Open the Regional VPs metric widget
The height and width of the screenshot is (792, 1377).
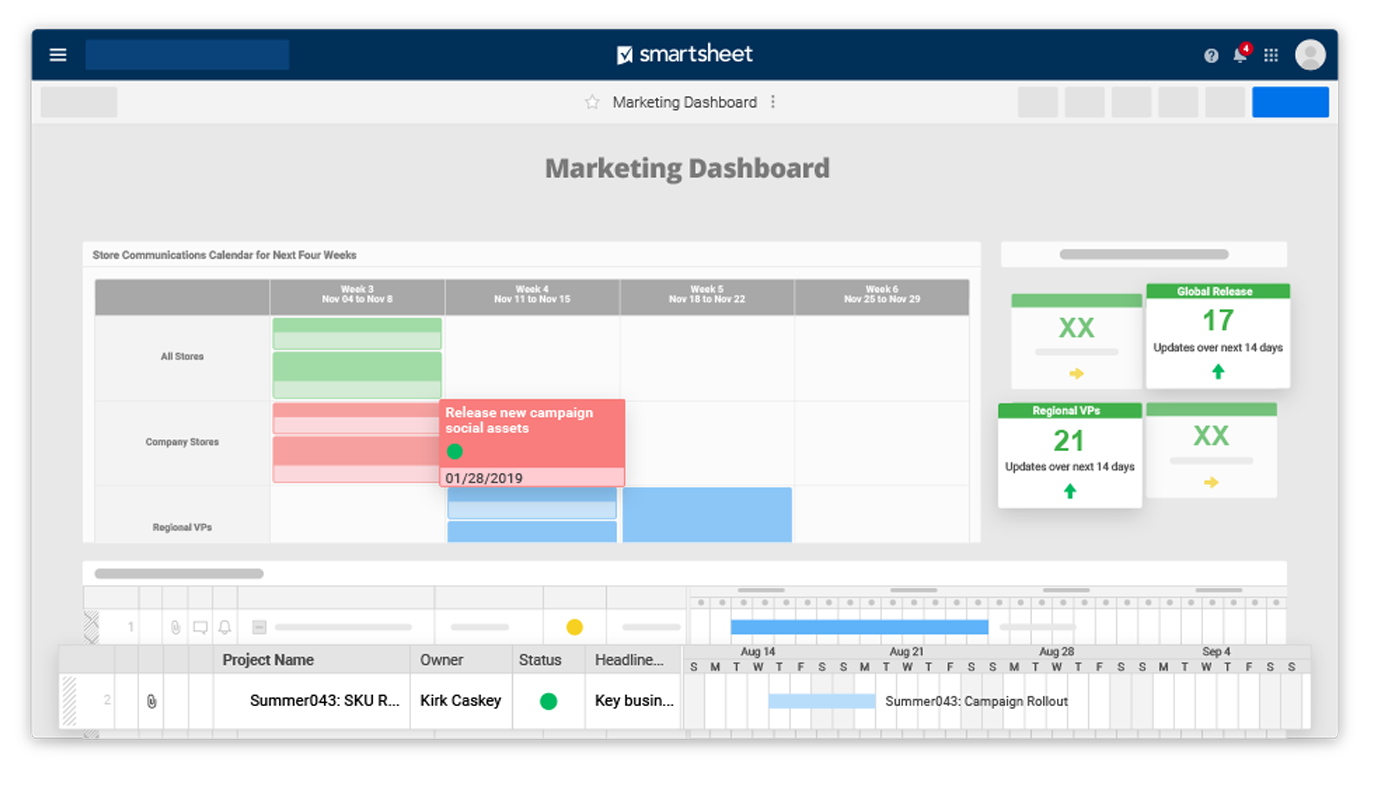coord(1069,455)
